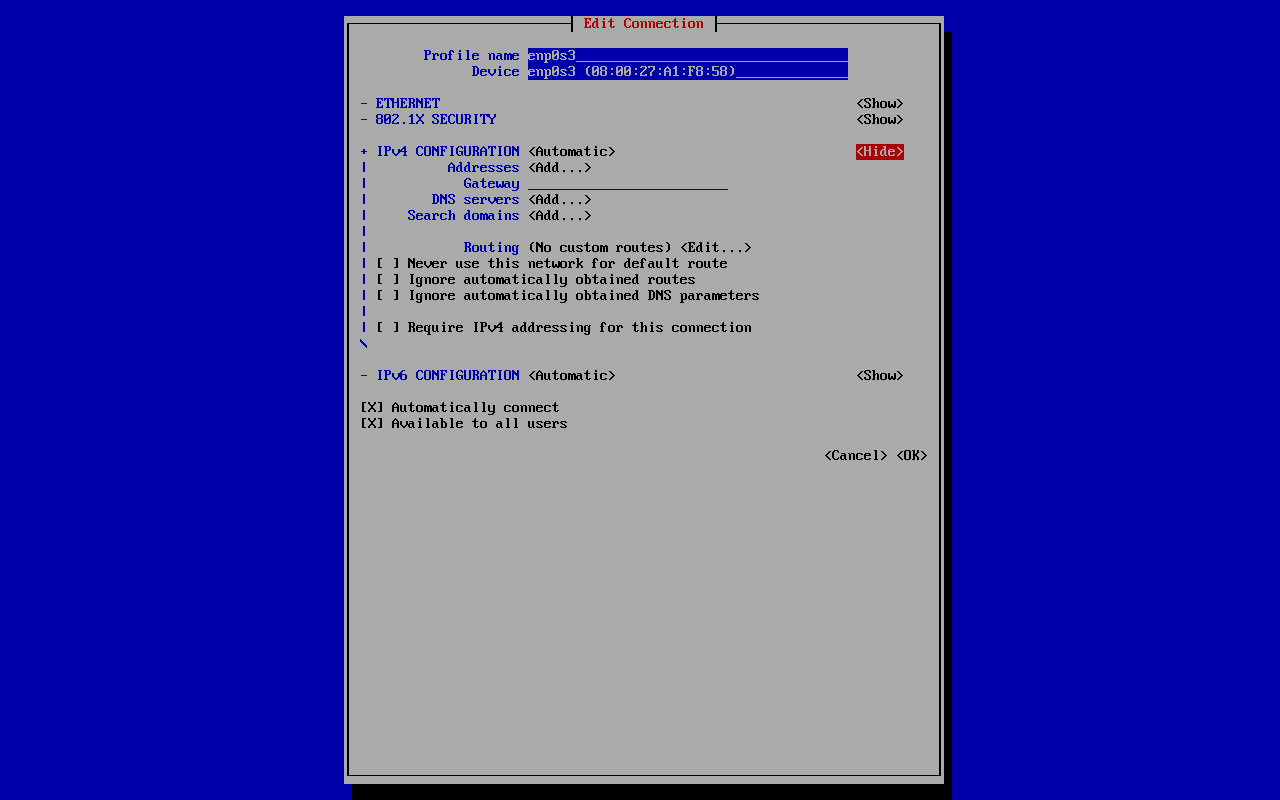Click the Profile name input field
1280x800 pixels.
687,56
